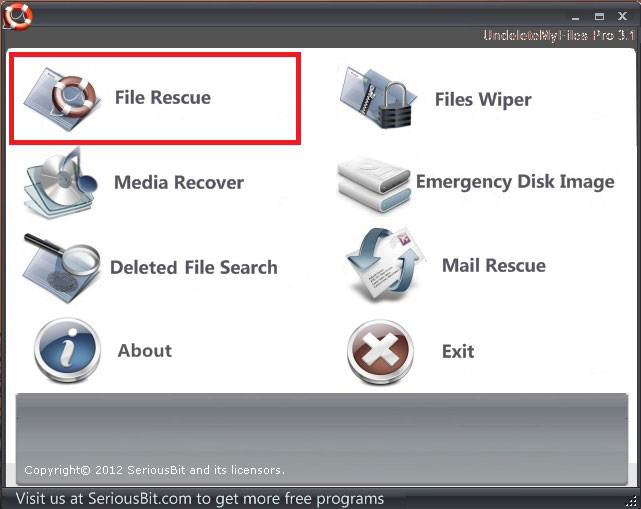Select the Mail Rescue text
This screenshot has height=509, width=641.
494,265
